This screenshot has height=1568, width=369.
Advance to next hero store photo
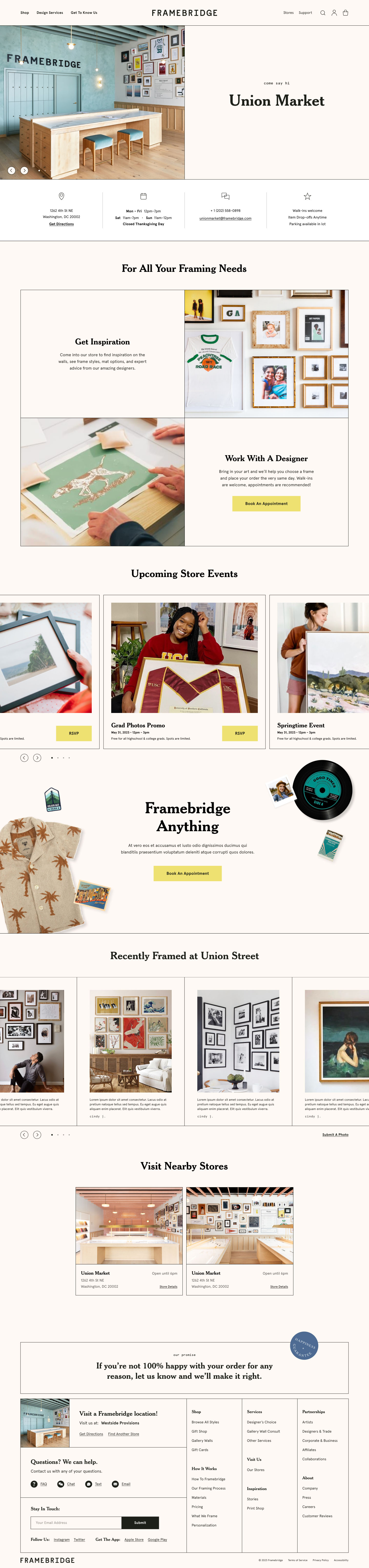24,171
